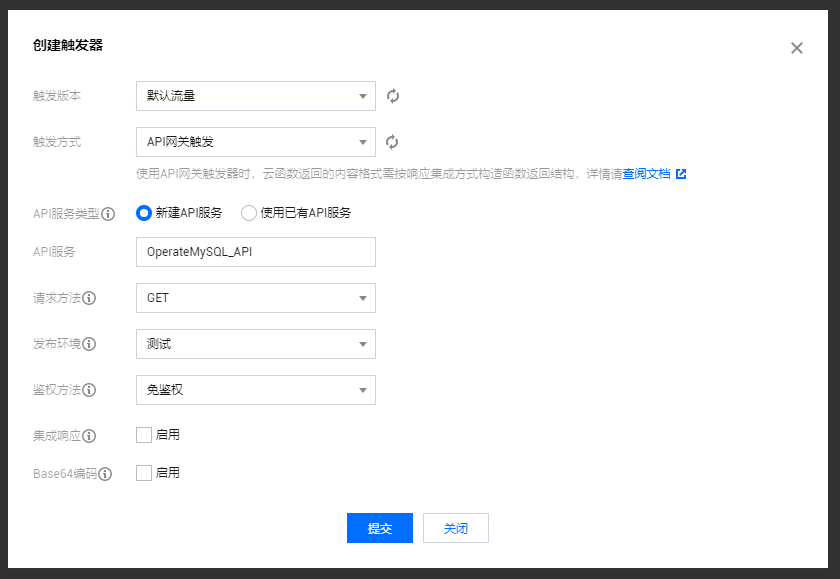Expand the 测试 publish environment dropdown
Viewport: 840px width, 579px height.
(255, 343)
